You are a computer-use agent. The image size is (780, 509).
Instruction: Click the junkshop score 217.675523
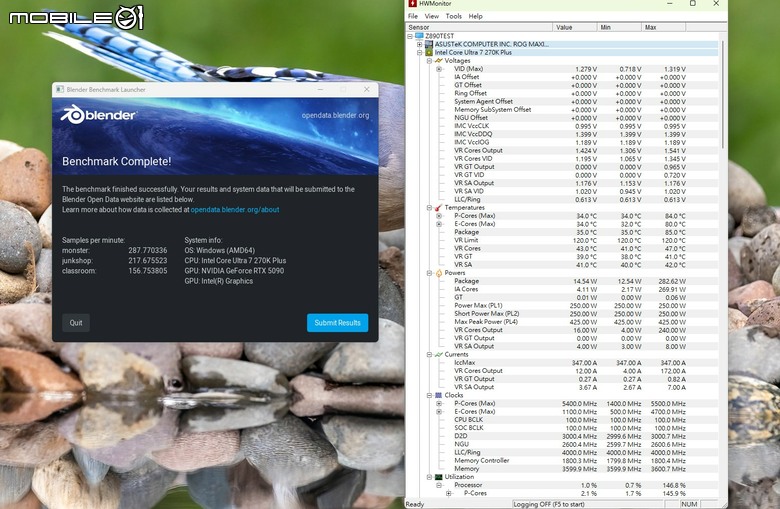click(148, 261)
